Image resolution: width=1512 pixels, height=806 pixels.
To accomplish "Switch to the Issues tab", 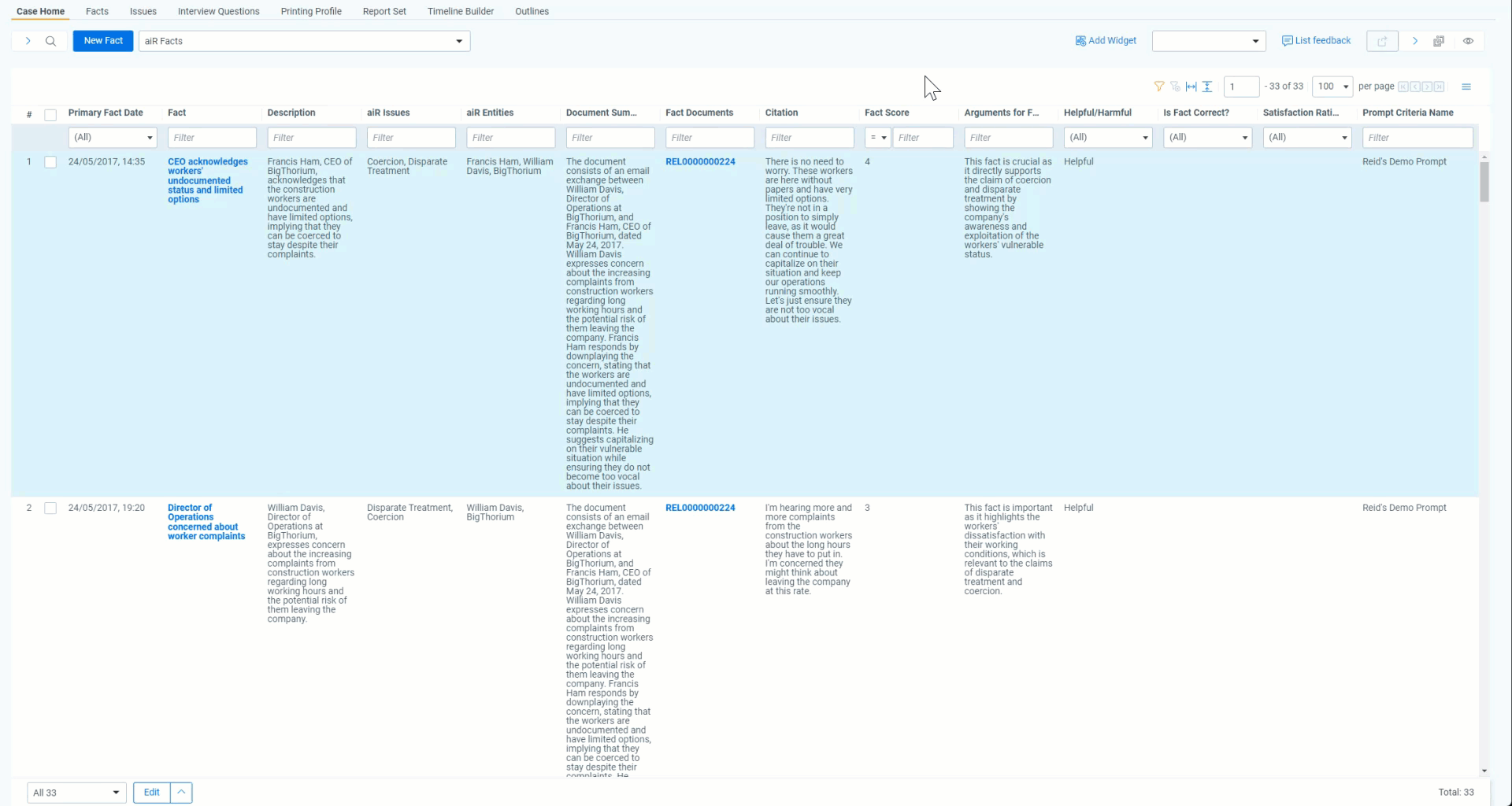I will pyautogui.click(x=143, y=11).
